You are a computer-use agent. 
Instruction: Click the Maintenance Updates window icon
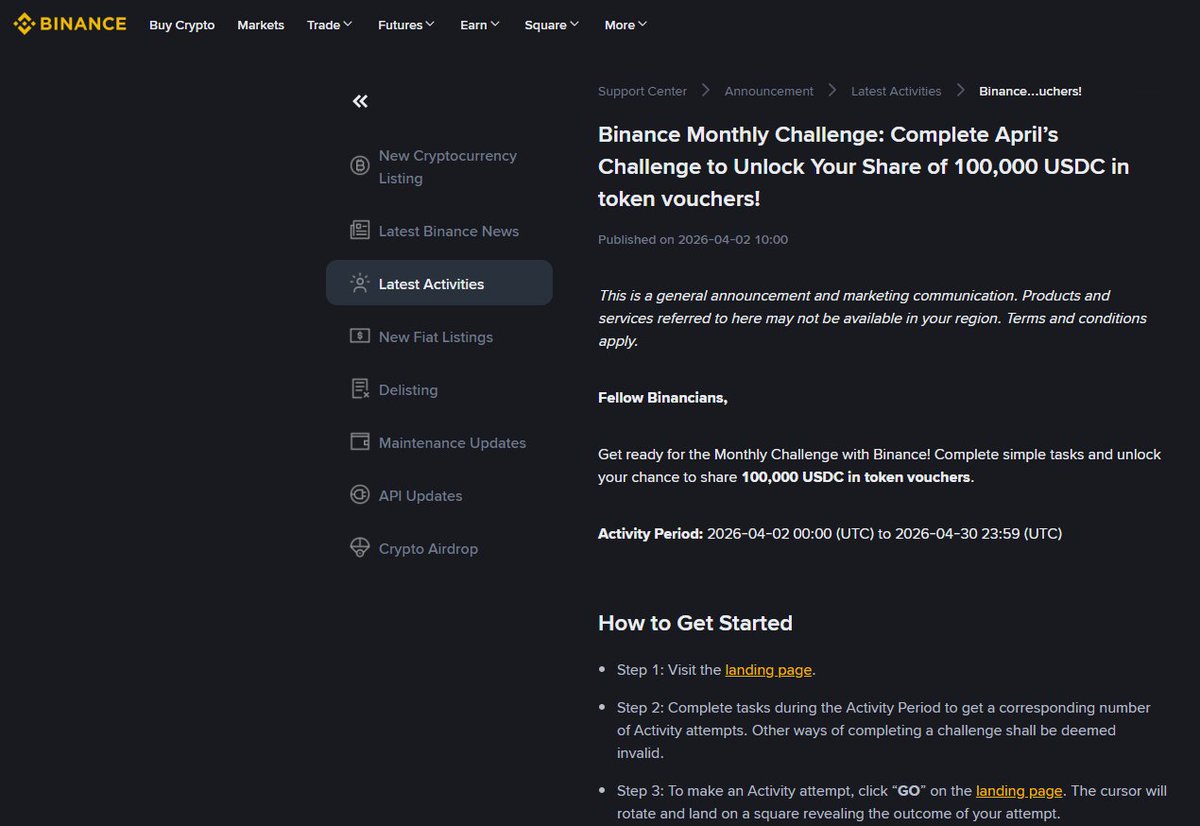360,442
